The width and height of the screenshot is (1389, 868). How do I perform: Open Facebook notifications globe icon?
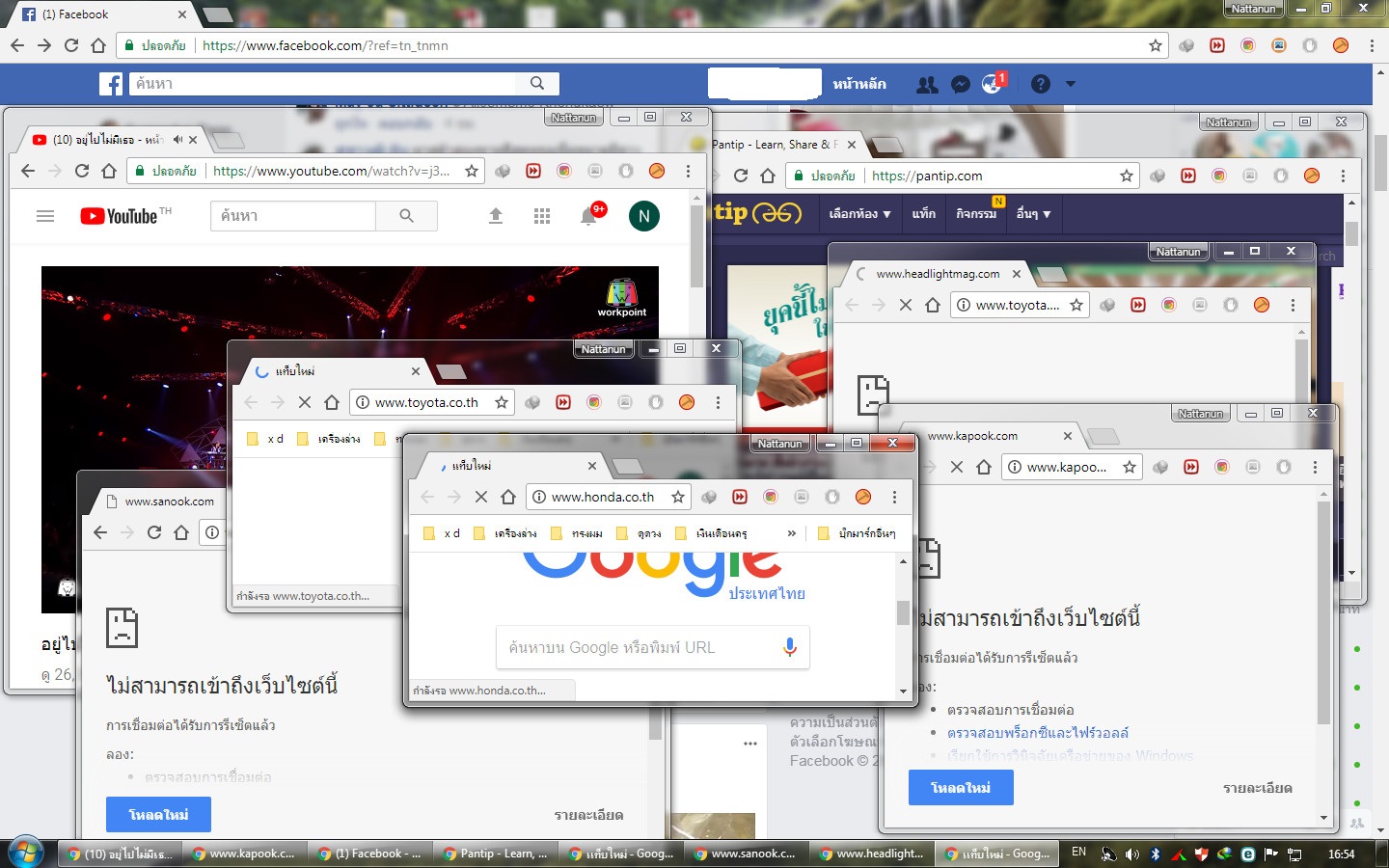992,84
